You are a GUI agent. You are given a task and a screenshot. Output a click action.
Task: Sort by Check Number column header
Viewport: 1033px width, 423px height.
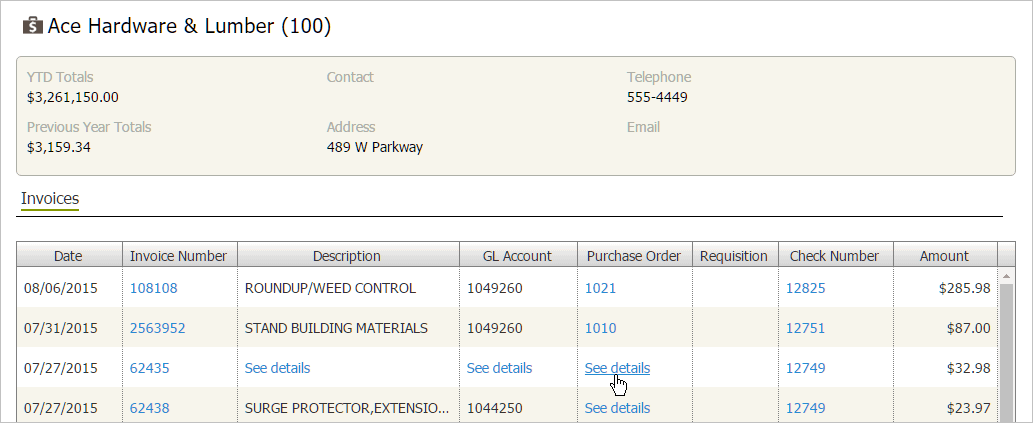(x=834, y=256)
